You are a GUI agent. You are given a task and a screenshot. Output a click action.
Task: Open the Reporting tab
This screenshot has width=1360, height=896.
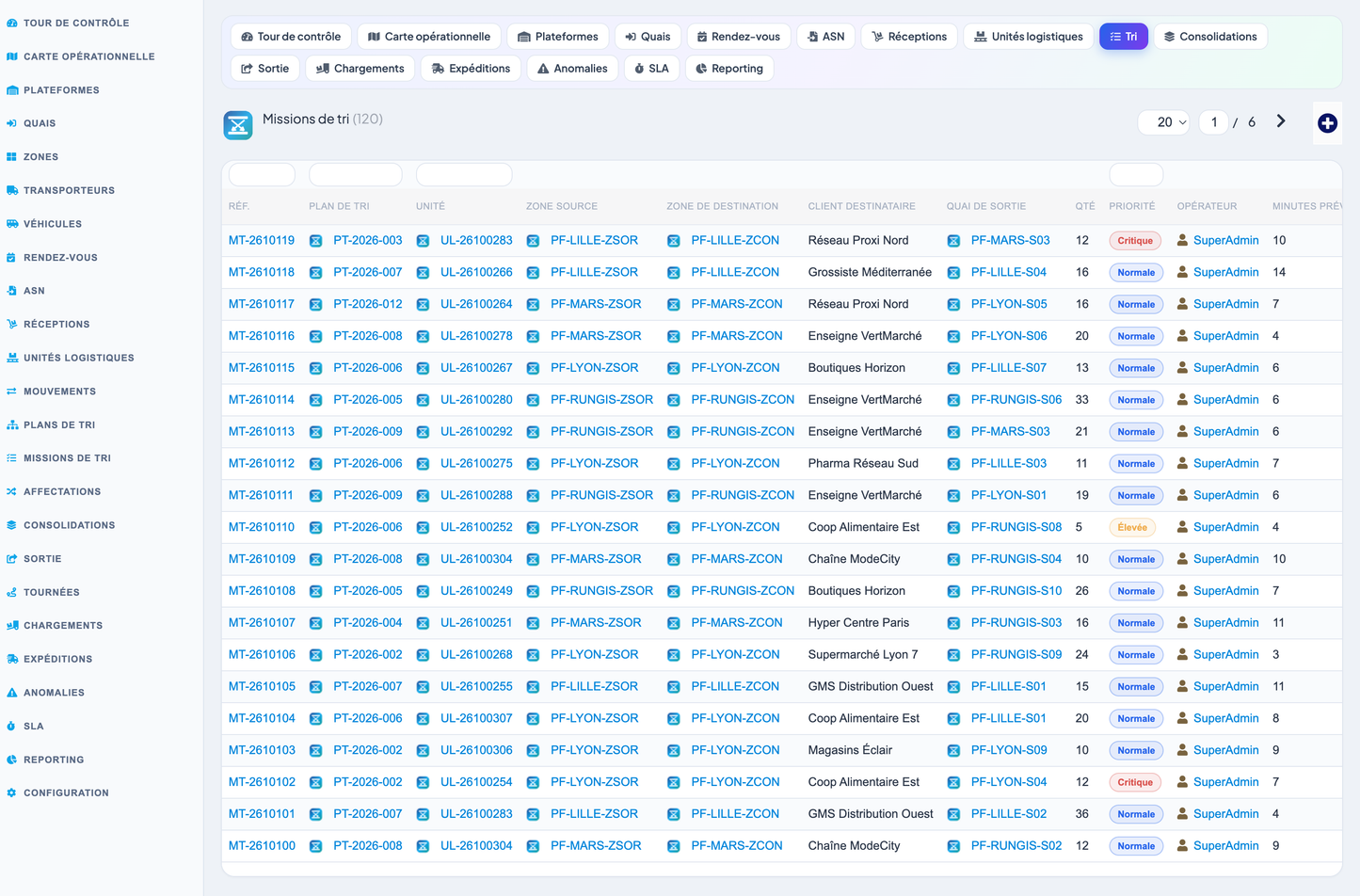coord(729,69)
